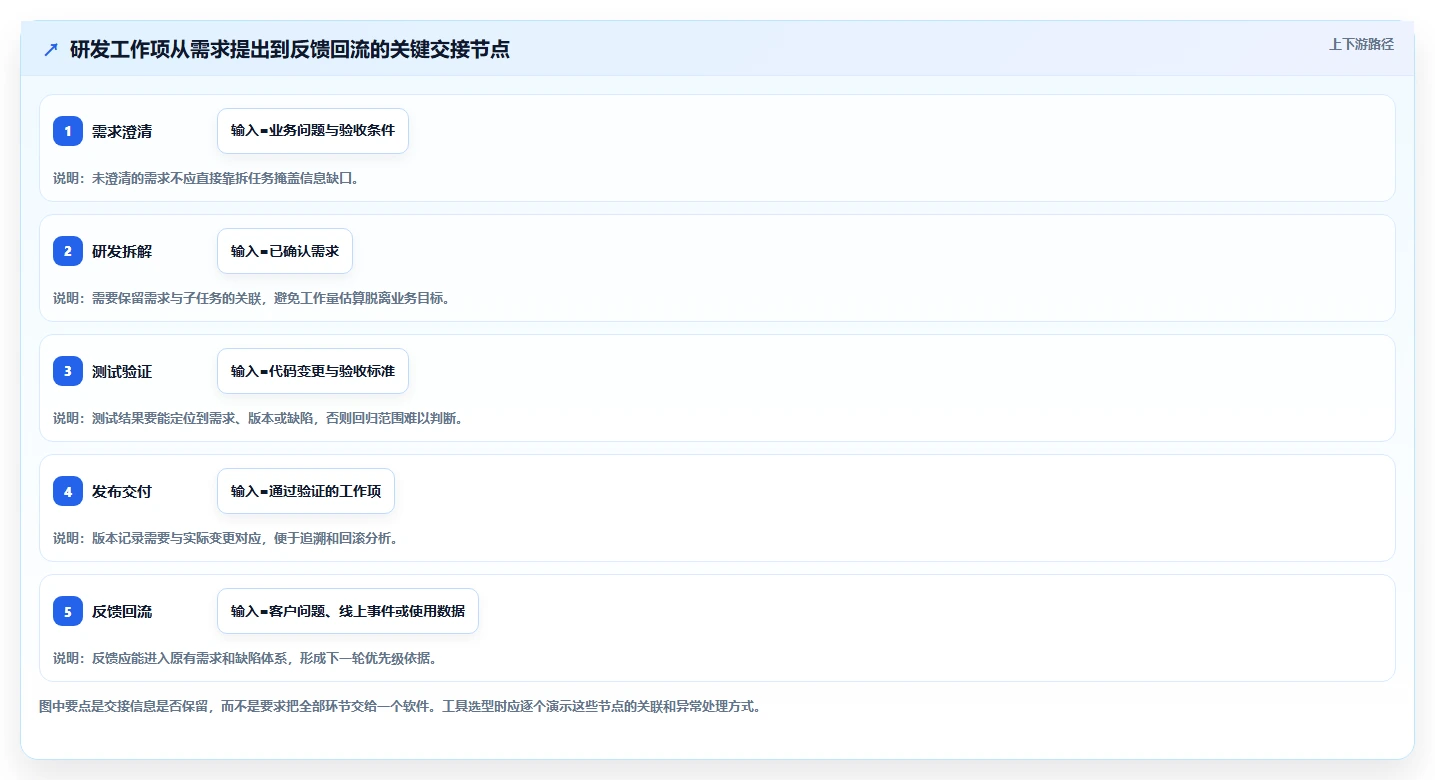Select the 反馈回流 step name

click(x=122, y=611)
